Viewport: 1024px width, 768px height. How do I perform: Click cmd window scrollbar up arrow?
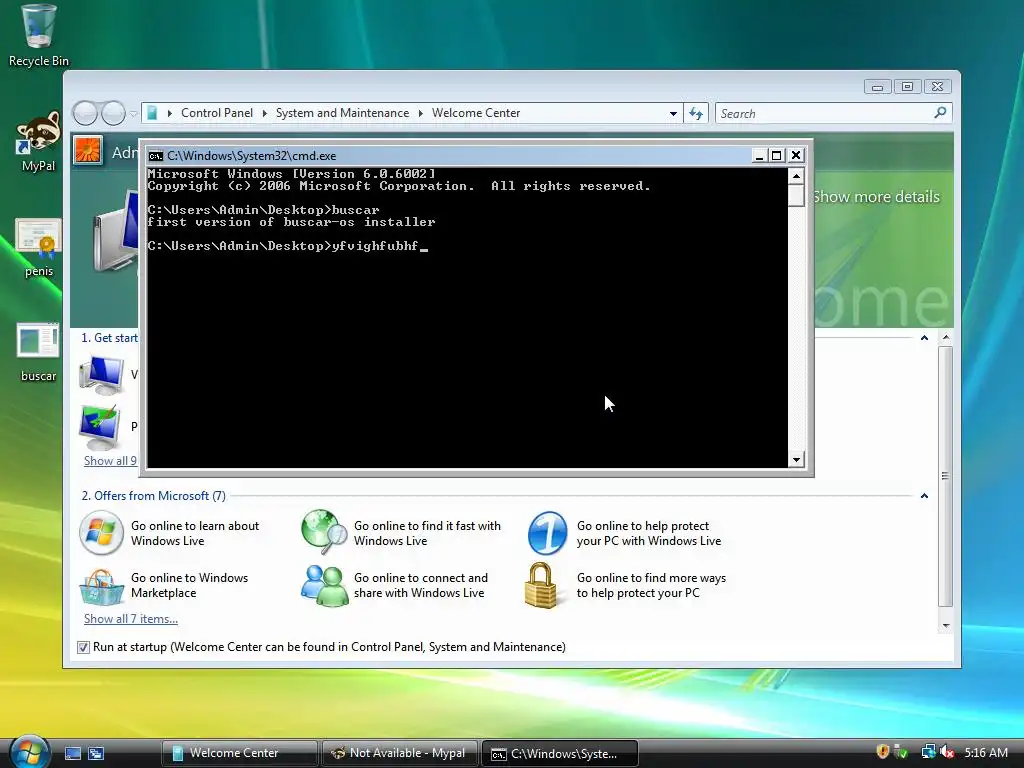pyautogui.click(x=796, y=176)
